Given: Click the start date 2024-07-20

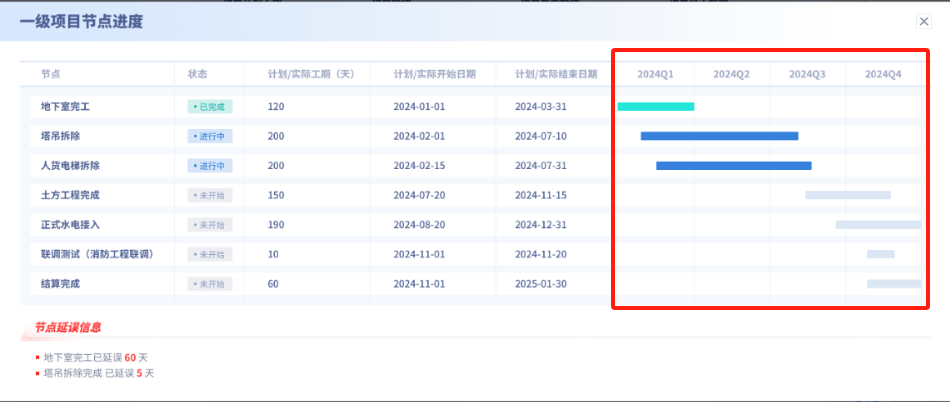Looking at the screenshot, I should point(419,195).
